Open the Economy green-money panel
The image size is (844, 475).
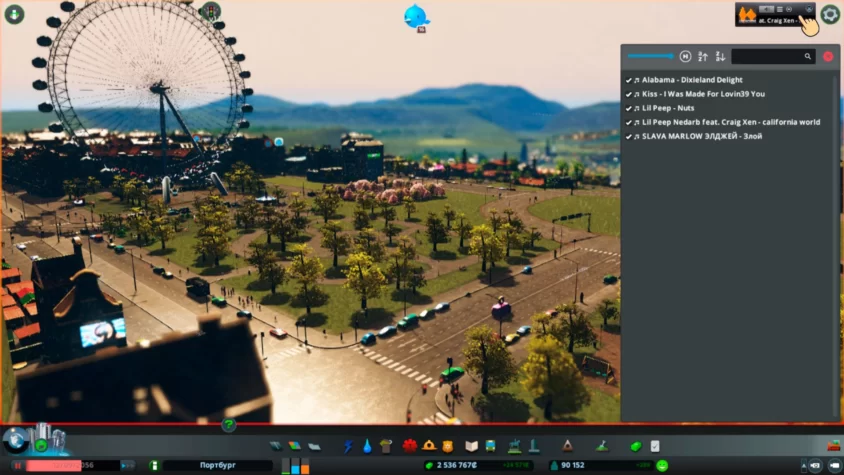click(636, 446)
